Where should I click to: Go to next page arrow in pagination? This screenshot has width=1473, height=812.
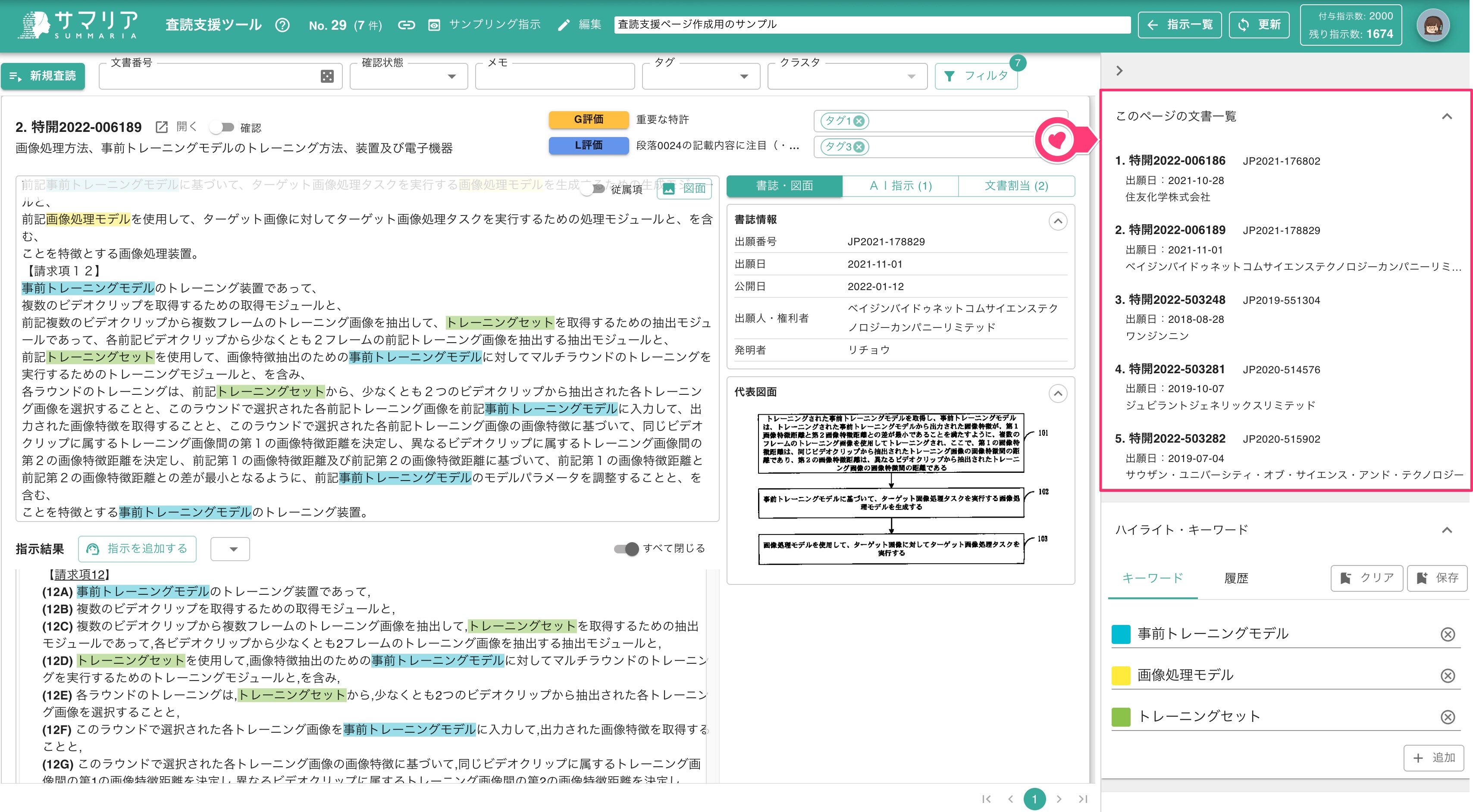pyautogui.click(x=1059, y=799)
